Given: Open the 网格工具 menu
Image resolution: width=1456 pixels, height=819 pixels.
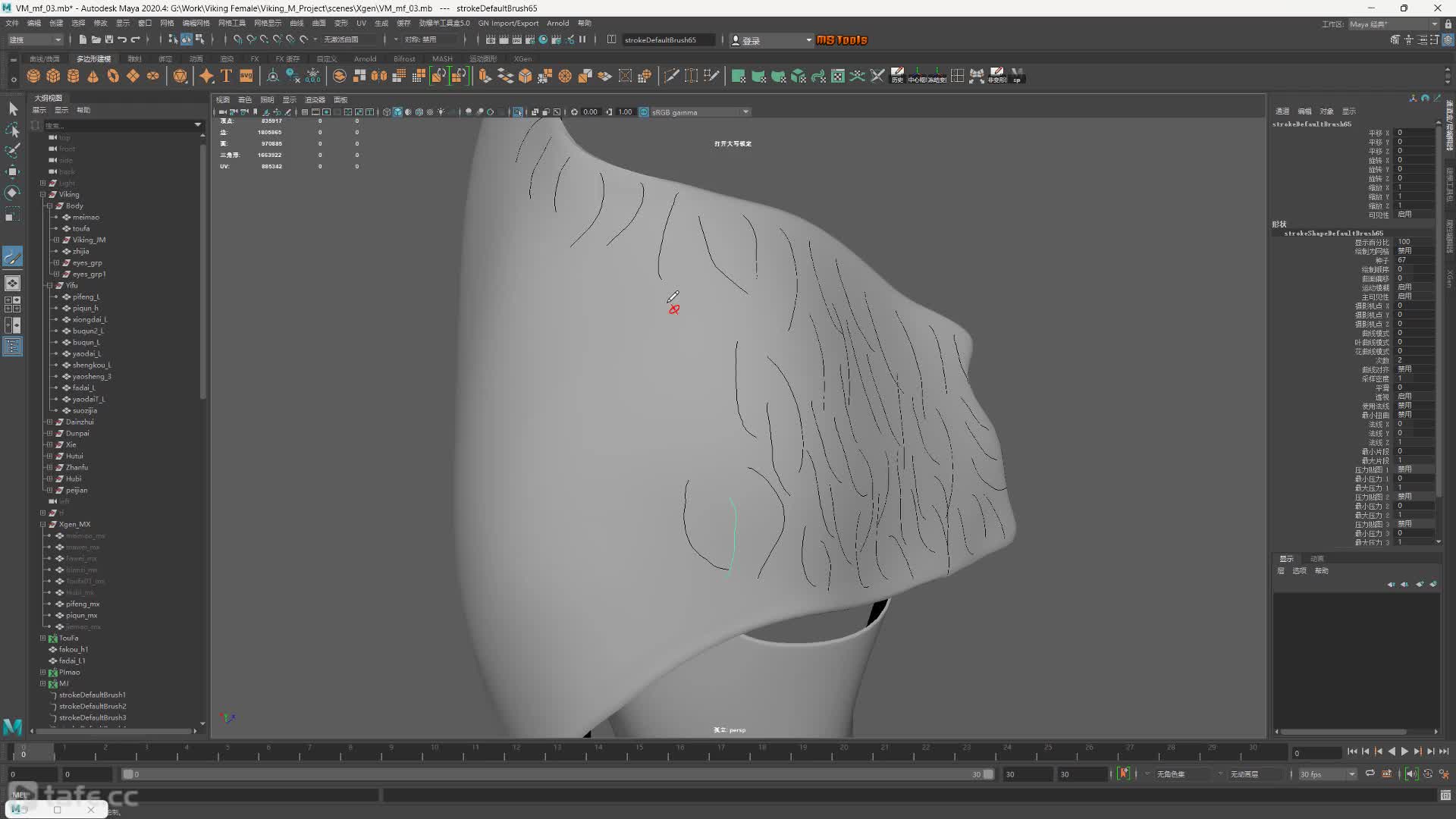Looking at the screenshot, I should 232,24.
